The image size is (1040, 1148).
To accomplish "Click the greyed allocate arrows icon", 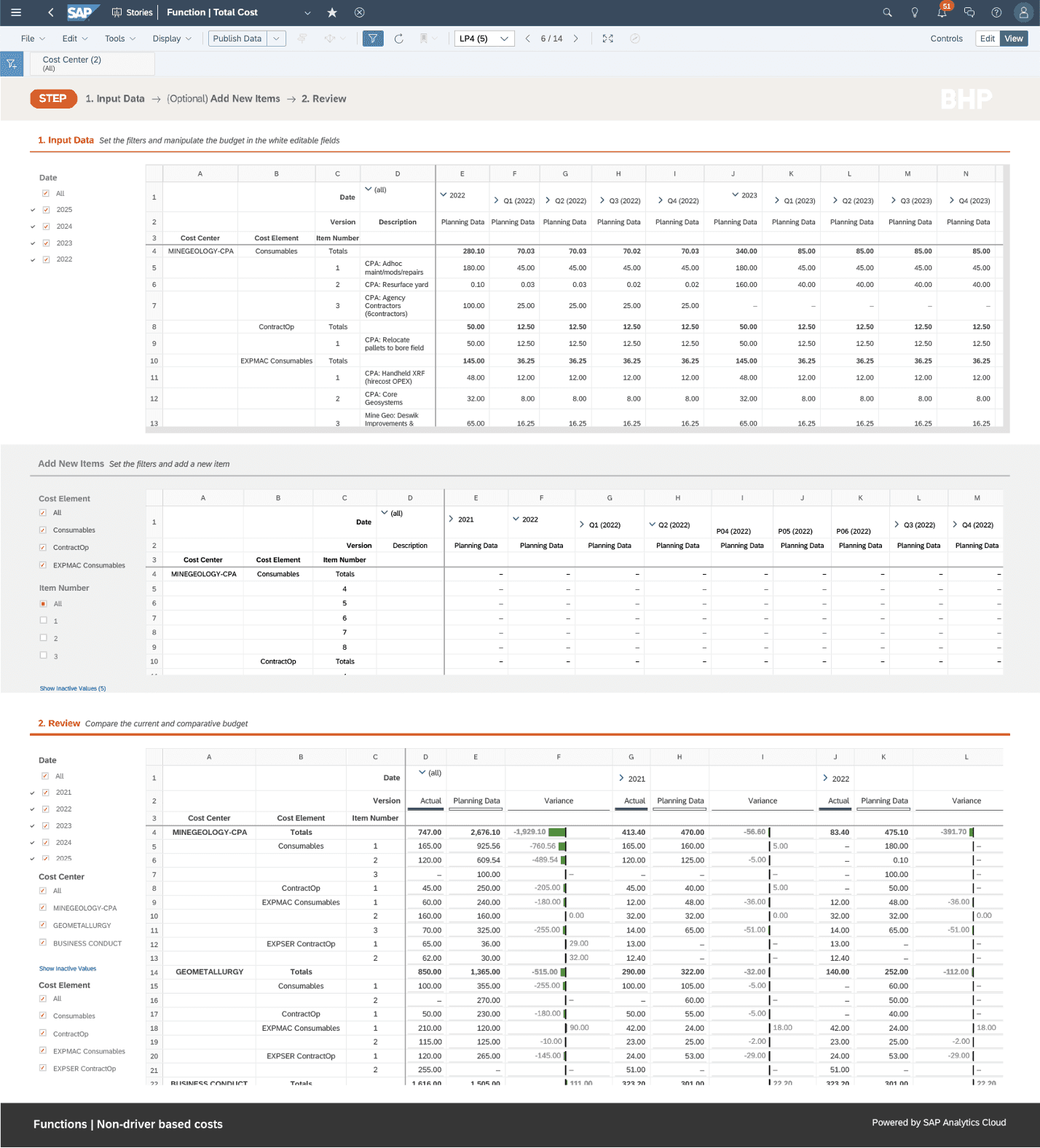I will click(329, 39).
